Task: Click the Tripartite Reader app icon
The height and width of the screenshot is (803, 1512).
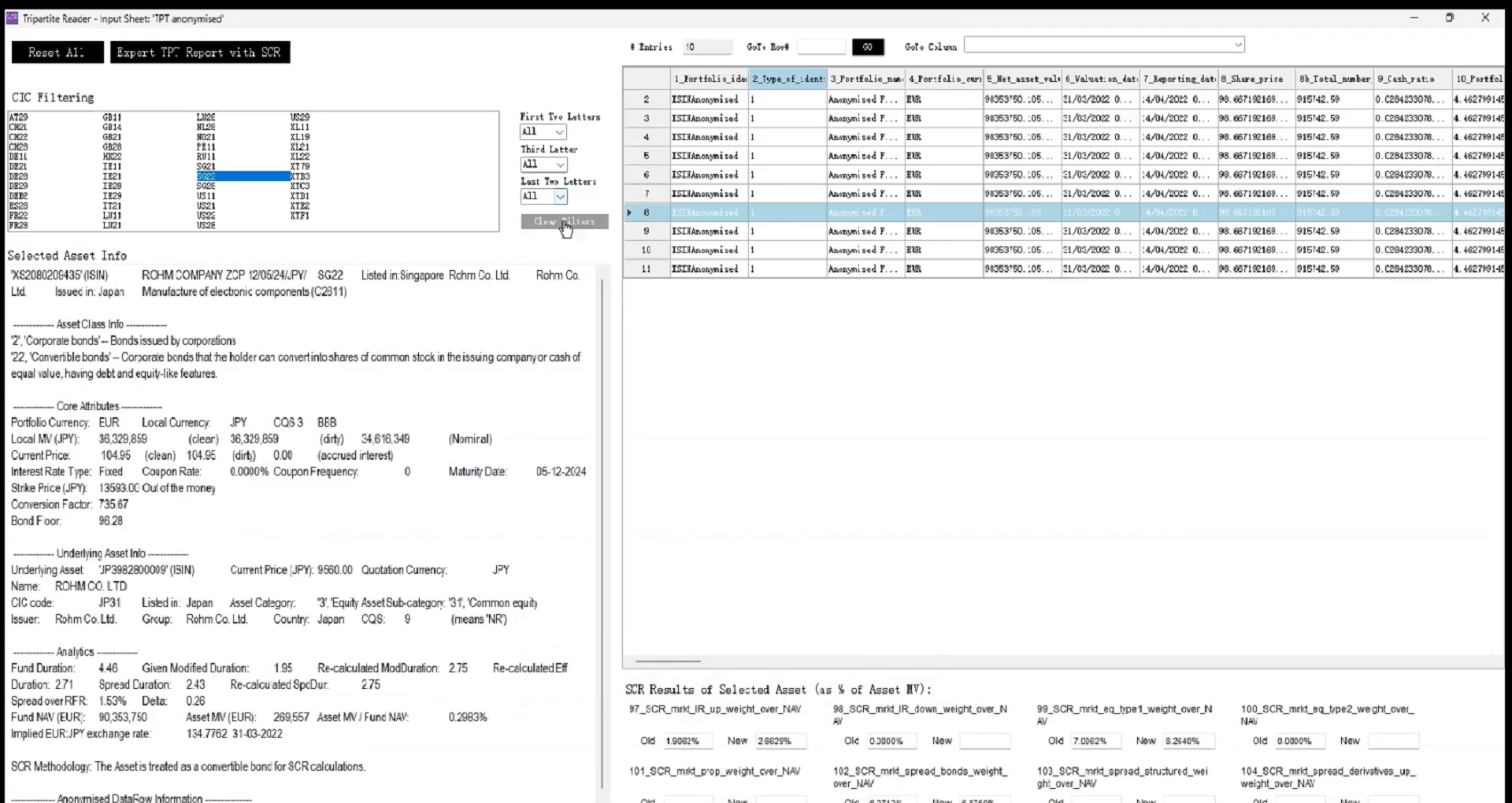Action: tap(12, 18)
